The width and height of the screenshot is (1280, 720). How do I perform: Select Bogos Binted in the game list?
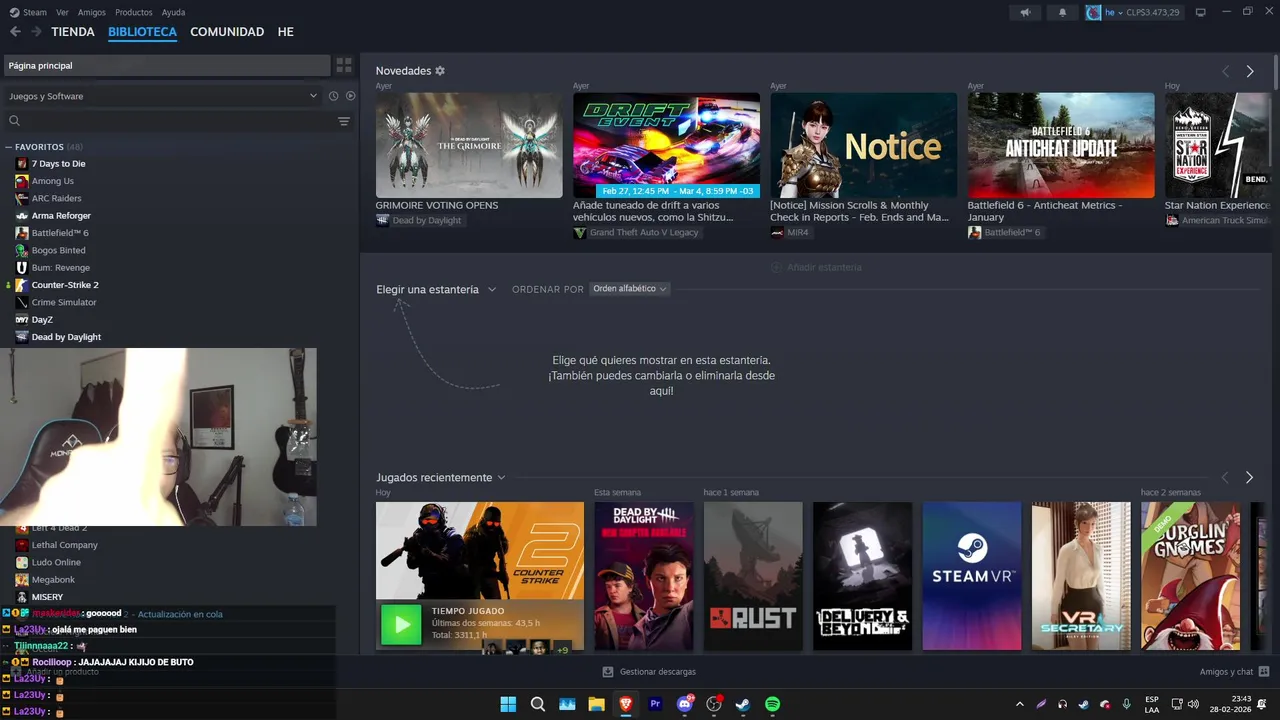pos(58,250)
